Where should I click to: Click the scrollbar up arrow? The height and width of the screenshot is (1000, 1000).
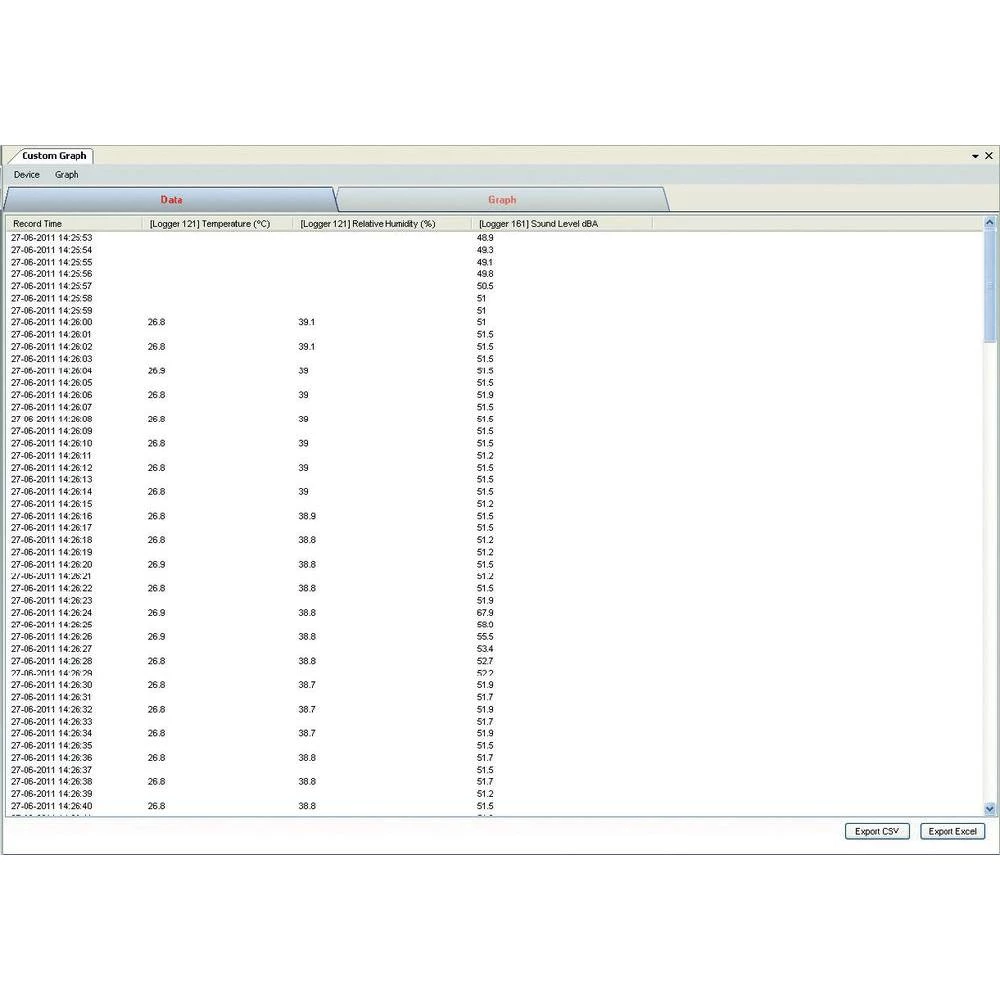tap(990, 223)
